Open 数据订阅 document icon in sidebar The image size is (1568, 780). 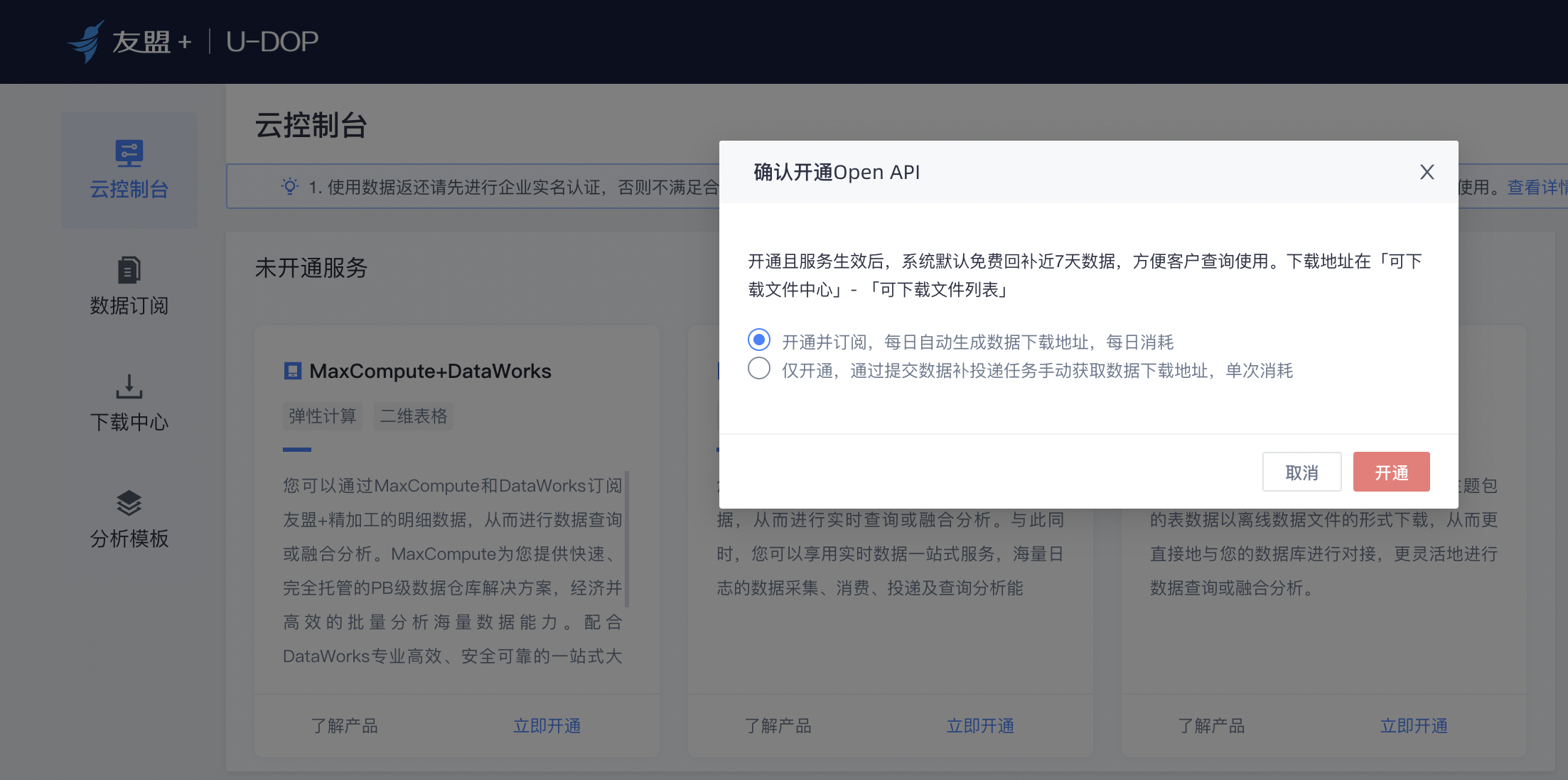(129, 270)
